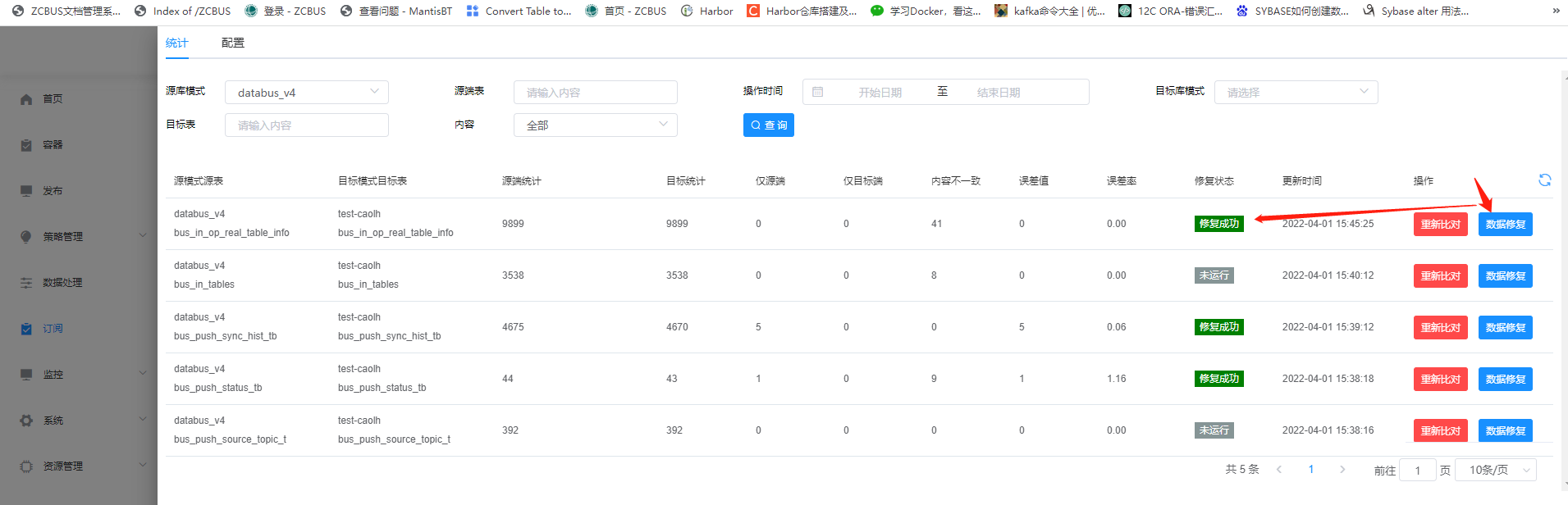Click 重新比对 for bus_in_tables row
The height and width of the screenshot is (505, 1568).
coord(1440,276)
